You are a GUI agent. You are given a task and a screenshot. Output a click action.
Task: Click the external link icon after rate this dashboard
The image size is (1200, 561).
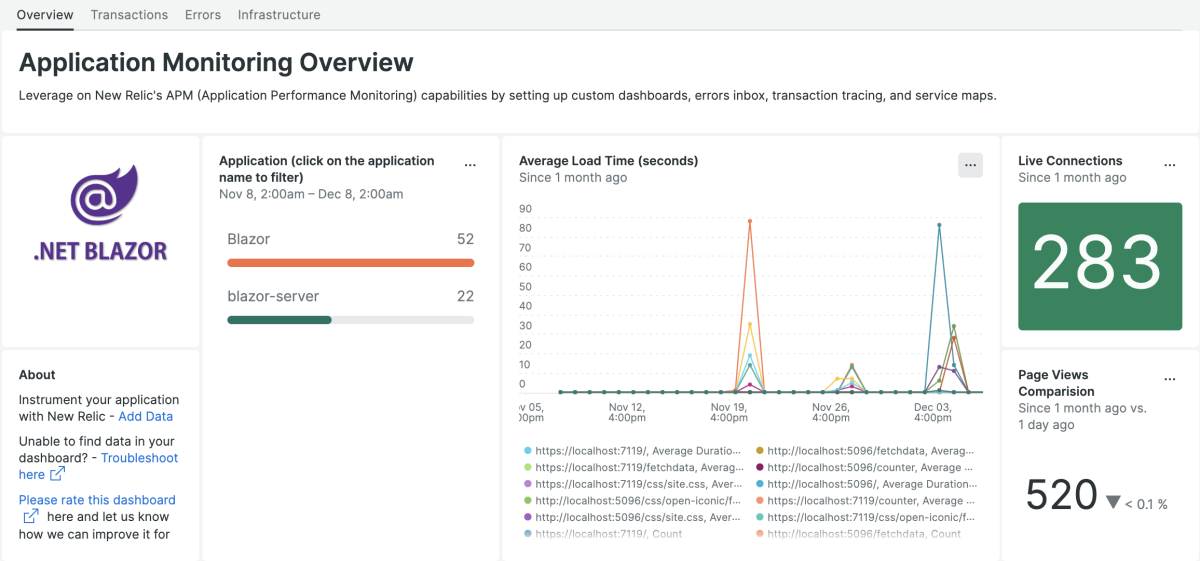point(31,517)
